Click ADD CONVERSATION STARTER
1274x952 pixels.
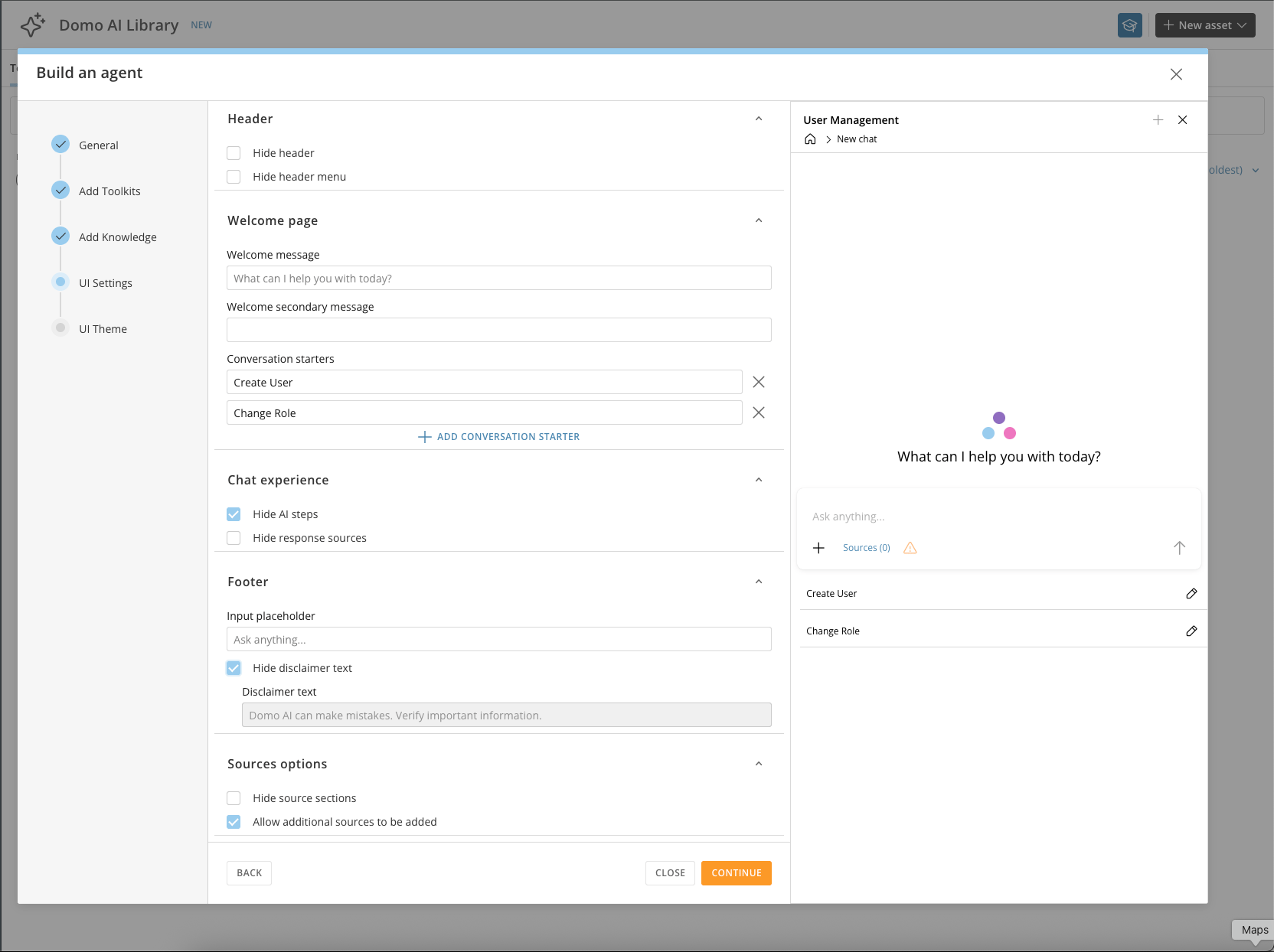[499, 437]
